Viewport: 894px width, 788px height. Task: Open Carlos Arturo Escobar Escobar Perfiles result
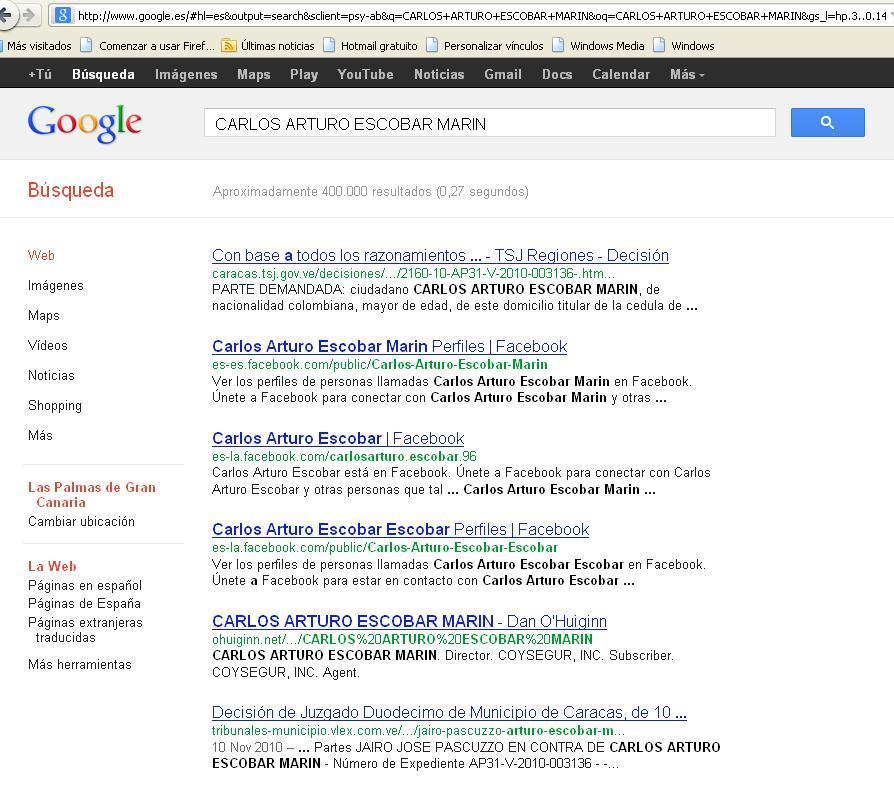coord(400,529)
